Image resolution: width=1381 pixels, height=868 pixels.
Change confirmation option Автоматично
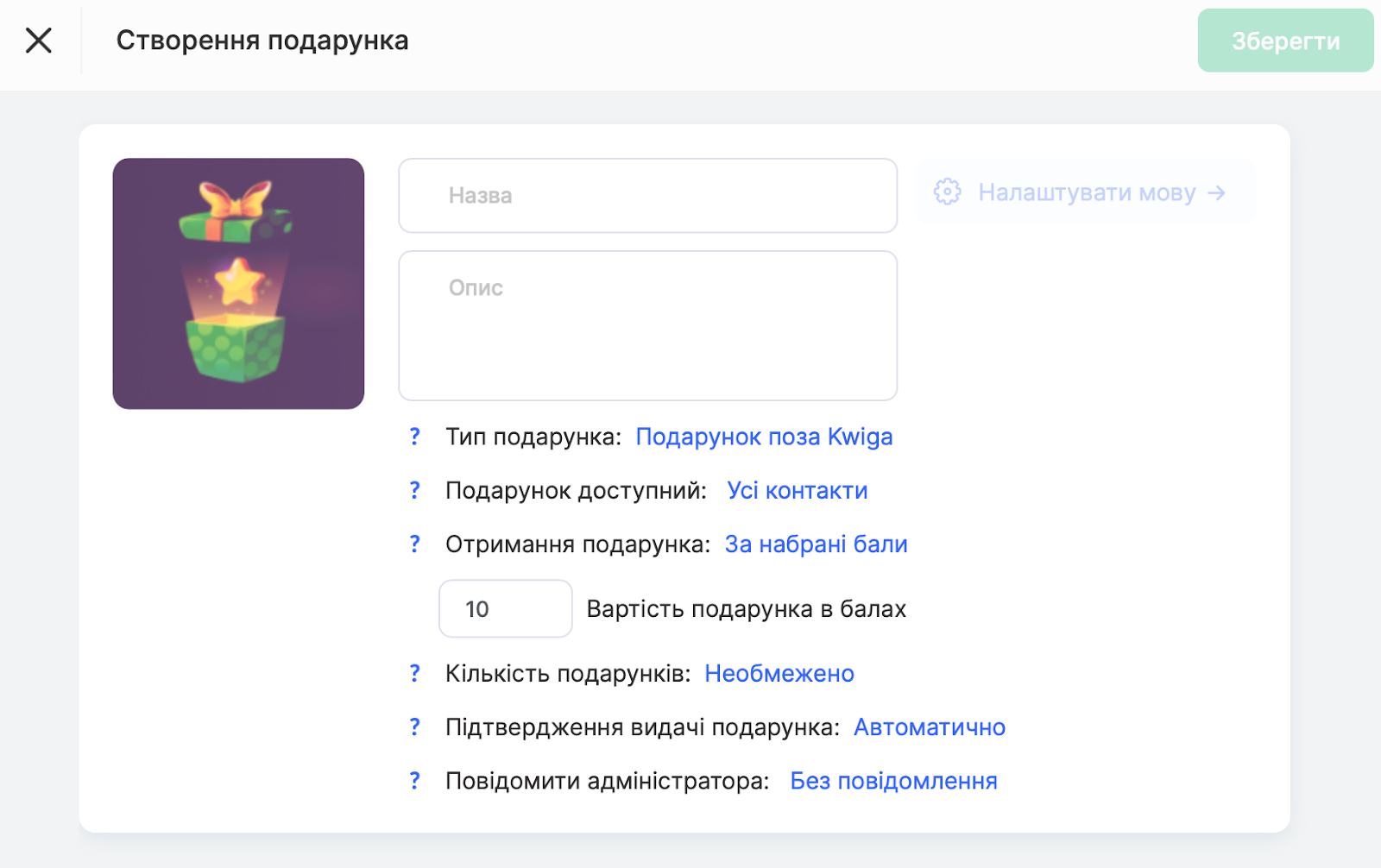(929, 726)
